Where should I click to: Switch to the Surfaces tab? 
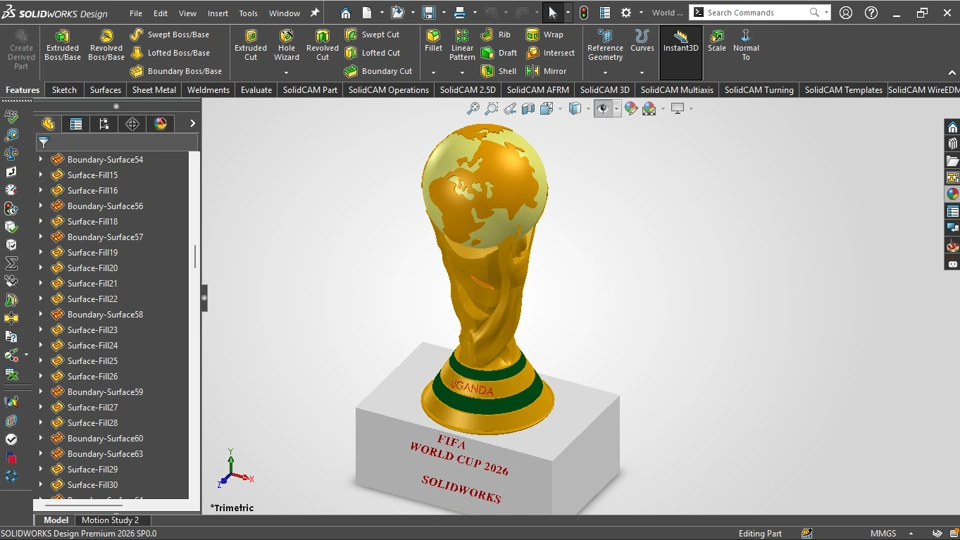coord(105,89)
